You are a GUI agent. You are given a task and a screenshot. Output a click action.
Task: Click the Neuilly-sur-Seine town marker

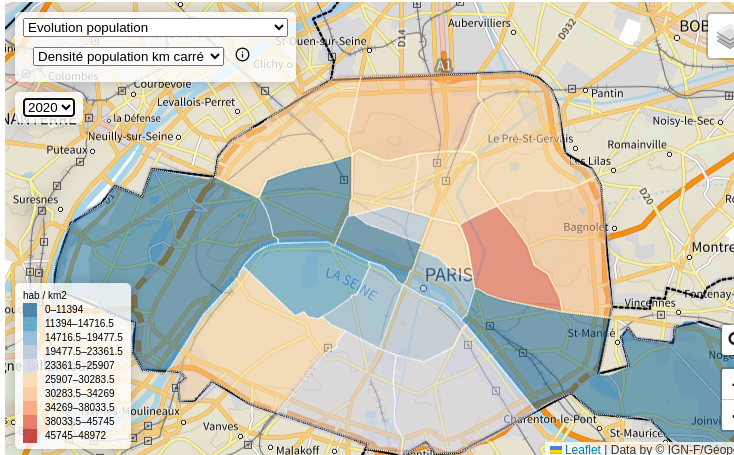coord(178,137)
